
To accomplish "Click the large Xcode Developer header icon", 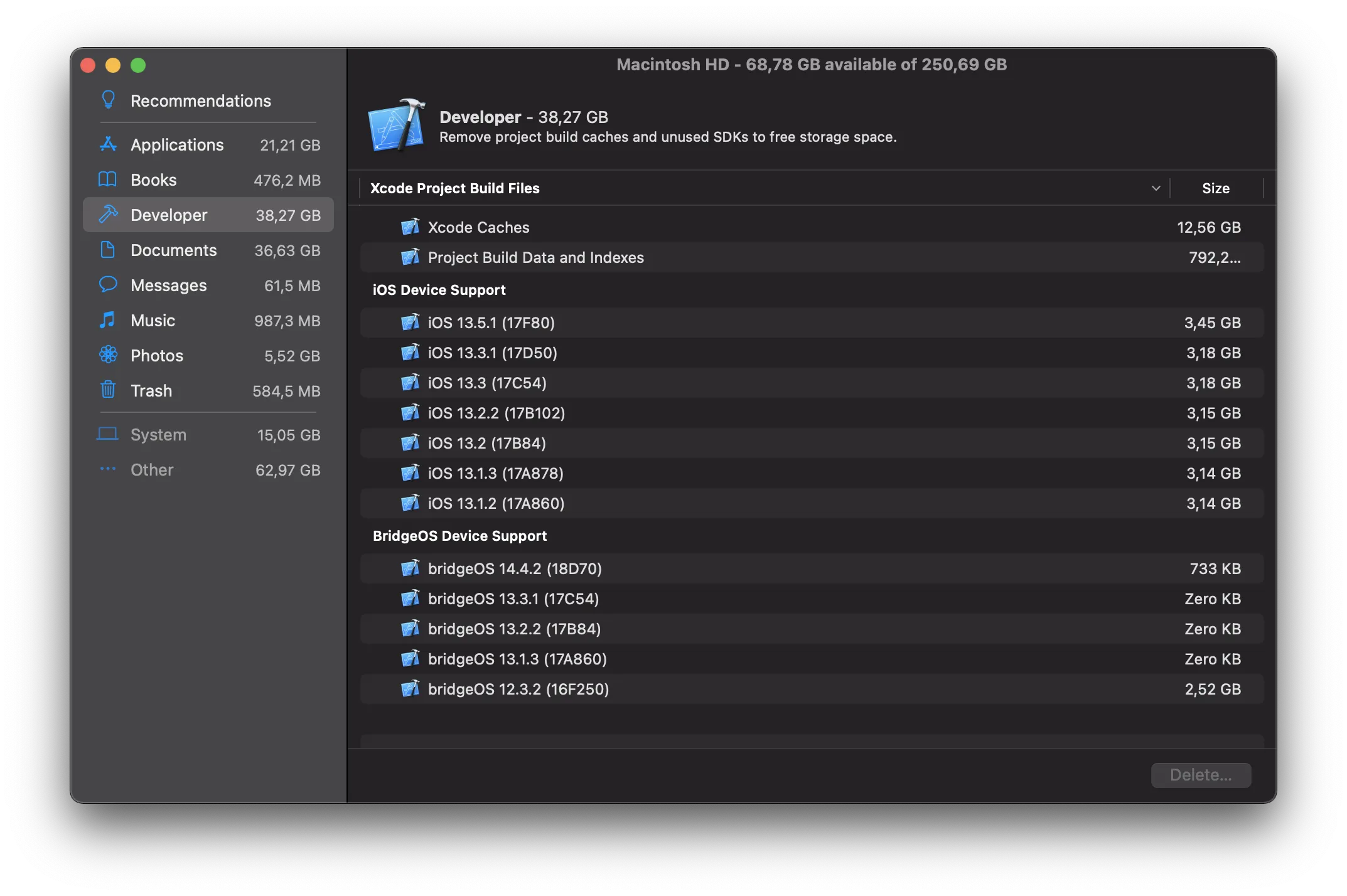I will pyautogui.click(x=397, y=125).
